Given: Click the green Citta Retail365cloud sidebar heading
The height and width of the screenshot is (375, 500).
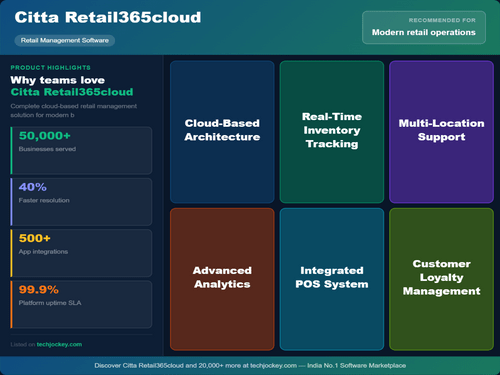Looking at the screenshot, I should pyautogui.click(x=72, y=92).
